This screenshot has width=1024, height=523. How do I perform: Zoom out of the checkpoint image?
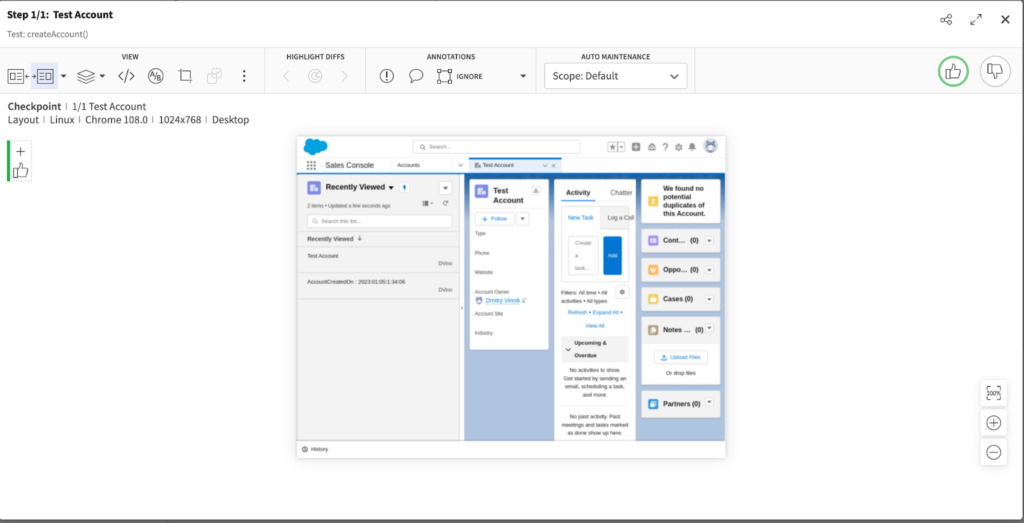pyautogui.click(x=993, y=452)
